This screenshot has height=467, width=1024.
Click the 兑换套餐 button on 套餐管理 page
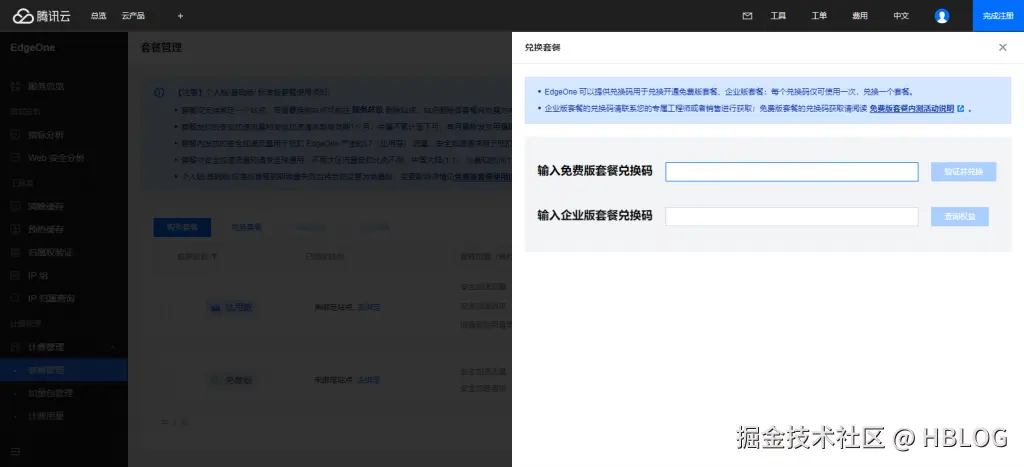(x=246, y=227)
